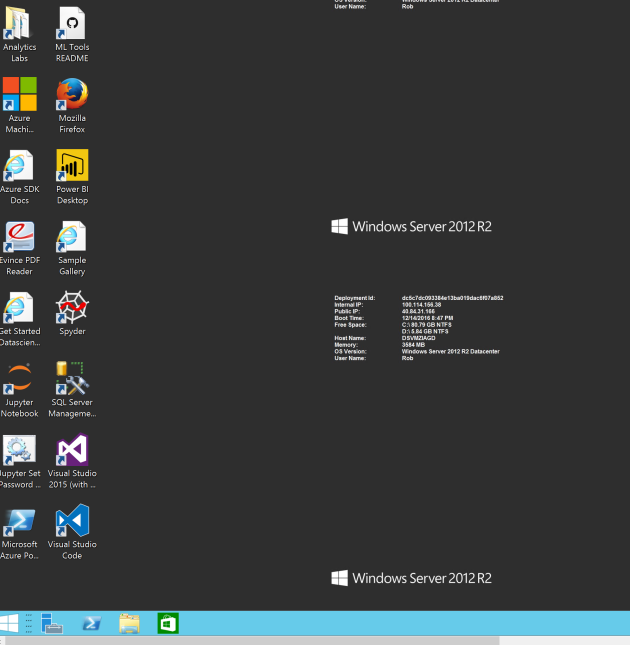Launch Visual Studio Code
The height and width of the screenshot is (645, 630).
(x=72, y=521)
